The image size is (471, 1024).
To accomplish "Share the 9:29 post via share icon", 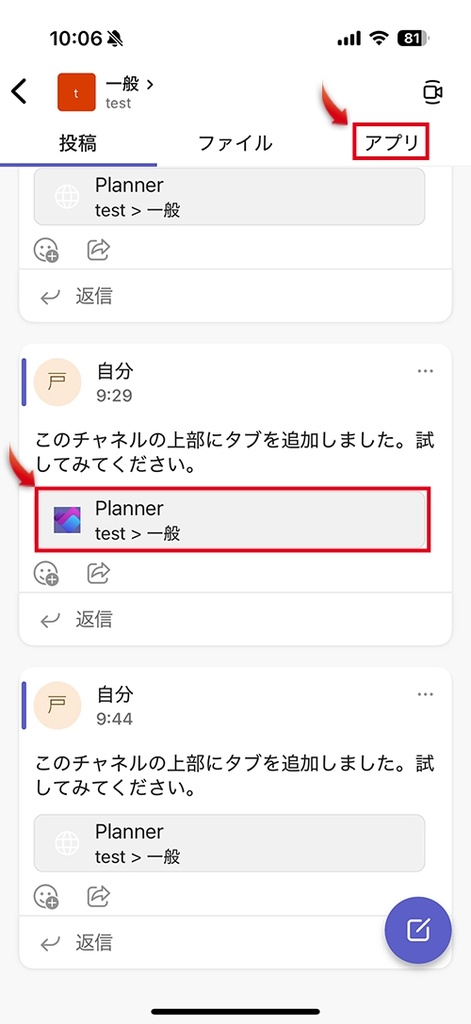I will [x=99, y=572].
